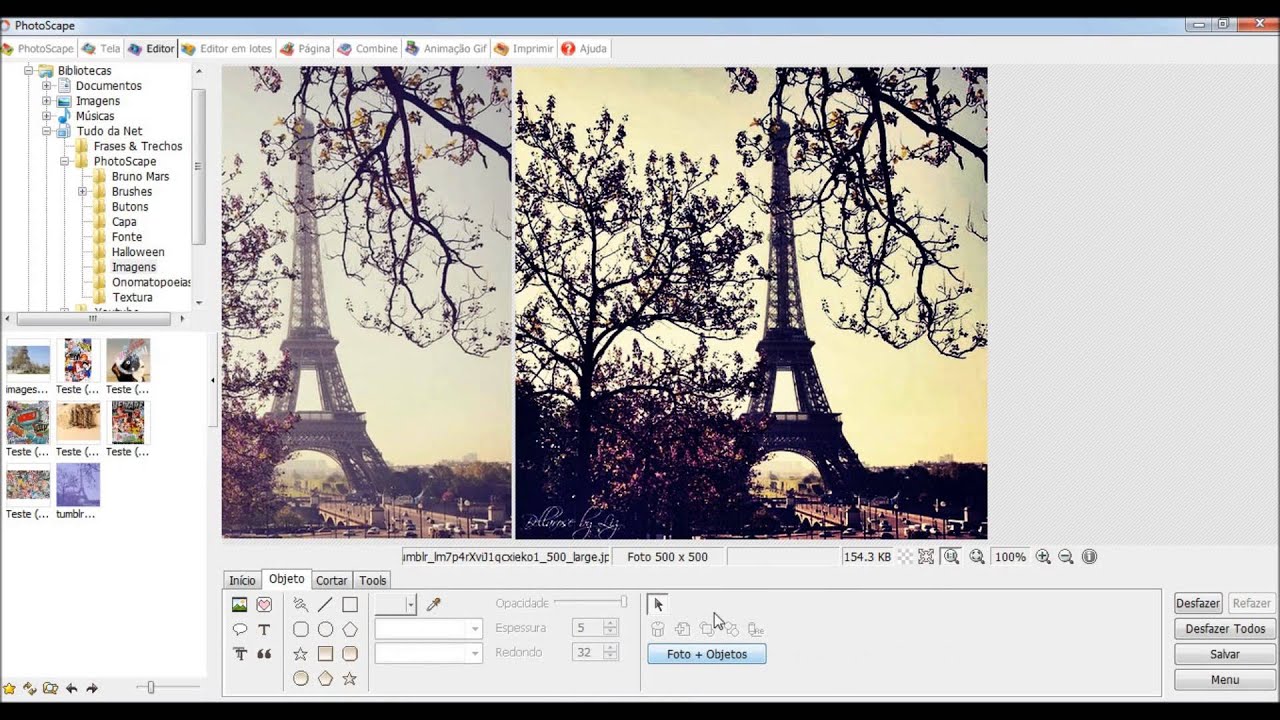1280x720 pixels.
Task: Select the freehand scribble tool
Action: pos(300,605)
